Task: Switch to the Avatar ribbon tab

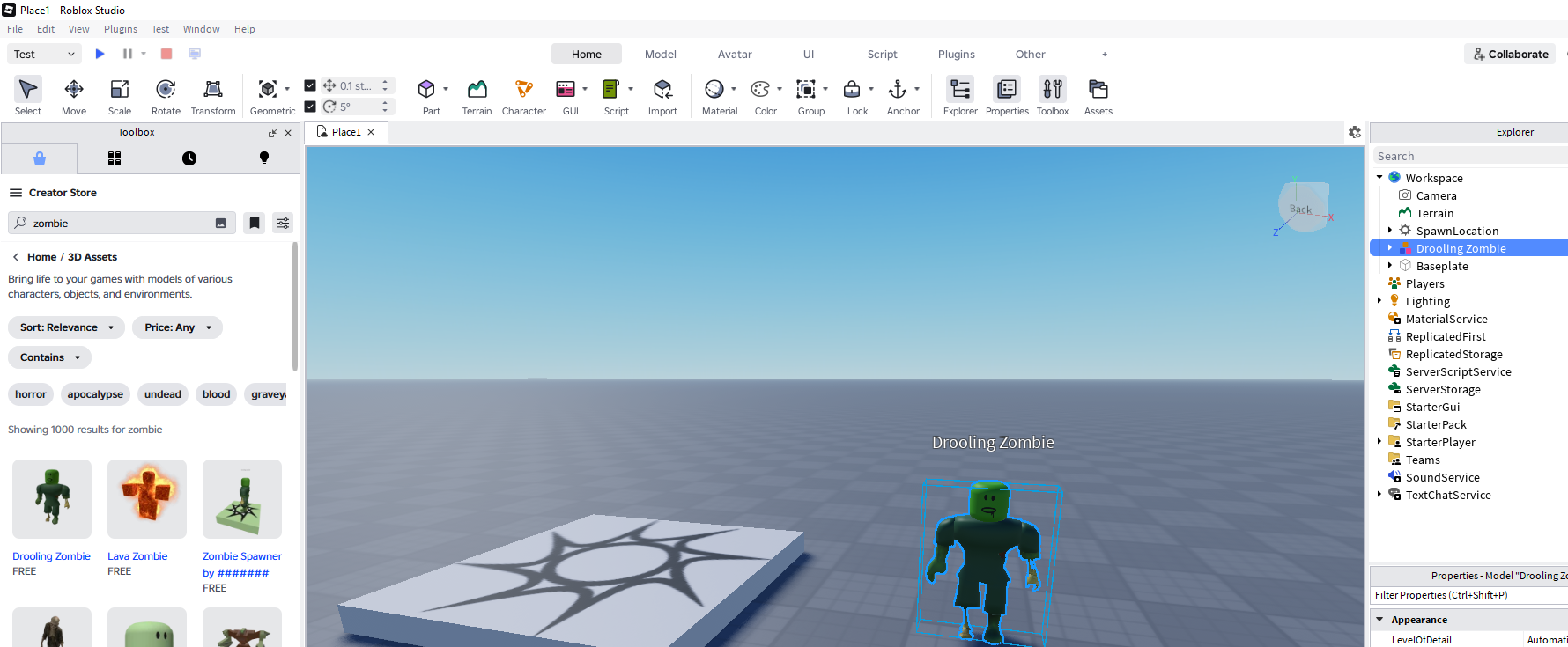Action: (x=735, y=54)
